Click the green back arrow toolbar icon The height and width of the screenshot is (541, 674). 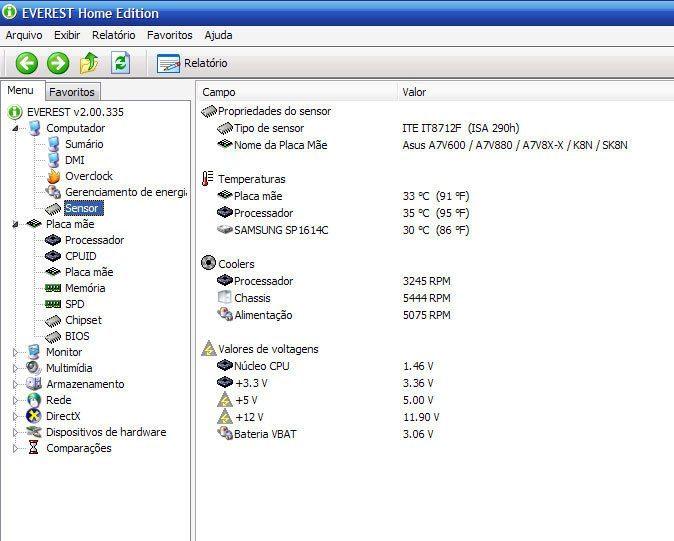pyautogui.click(x=27, y=63)
